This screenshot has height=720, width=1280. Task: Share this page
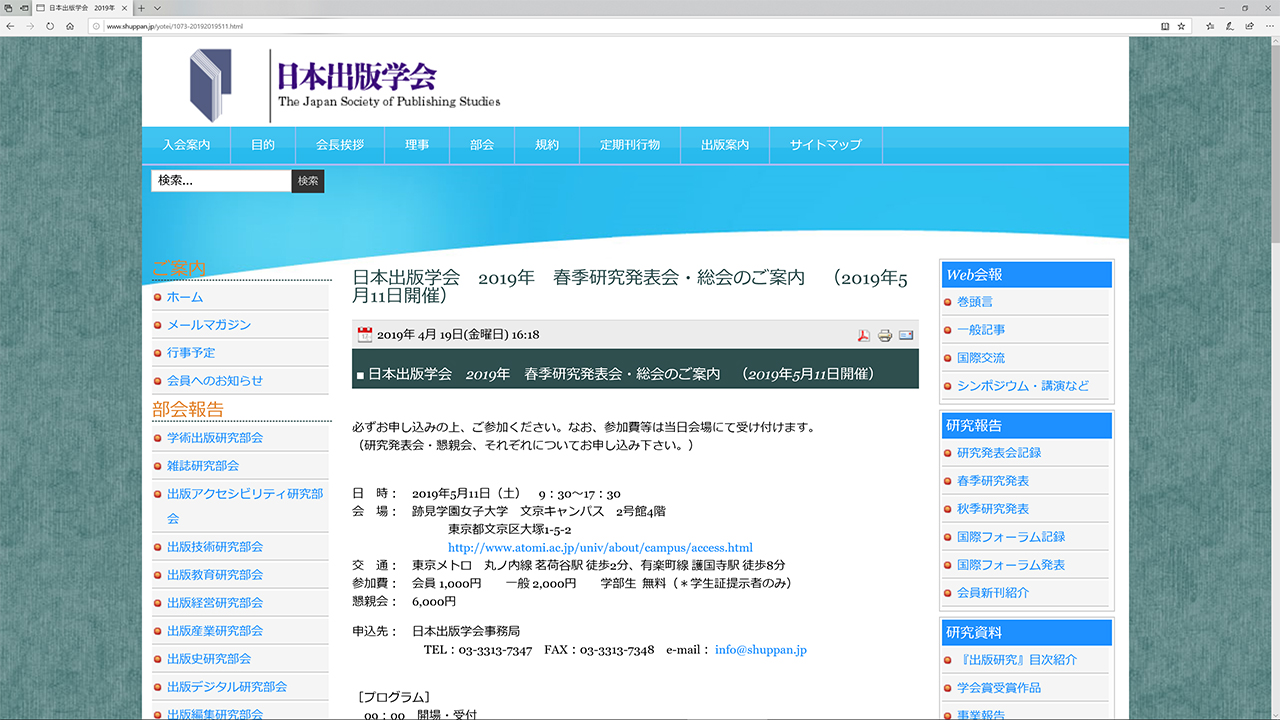[x=1248, y=26]
